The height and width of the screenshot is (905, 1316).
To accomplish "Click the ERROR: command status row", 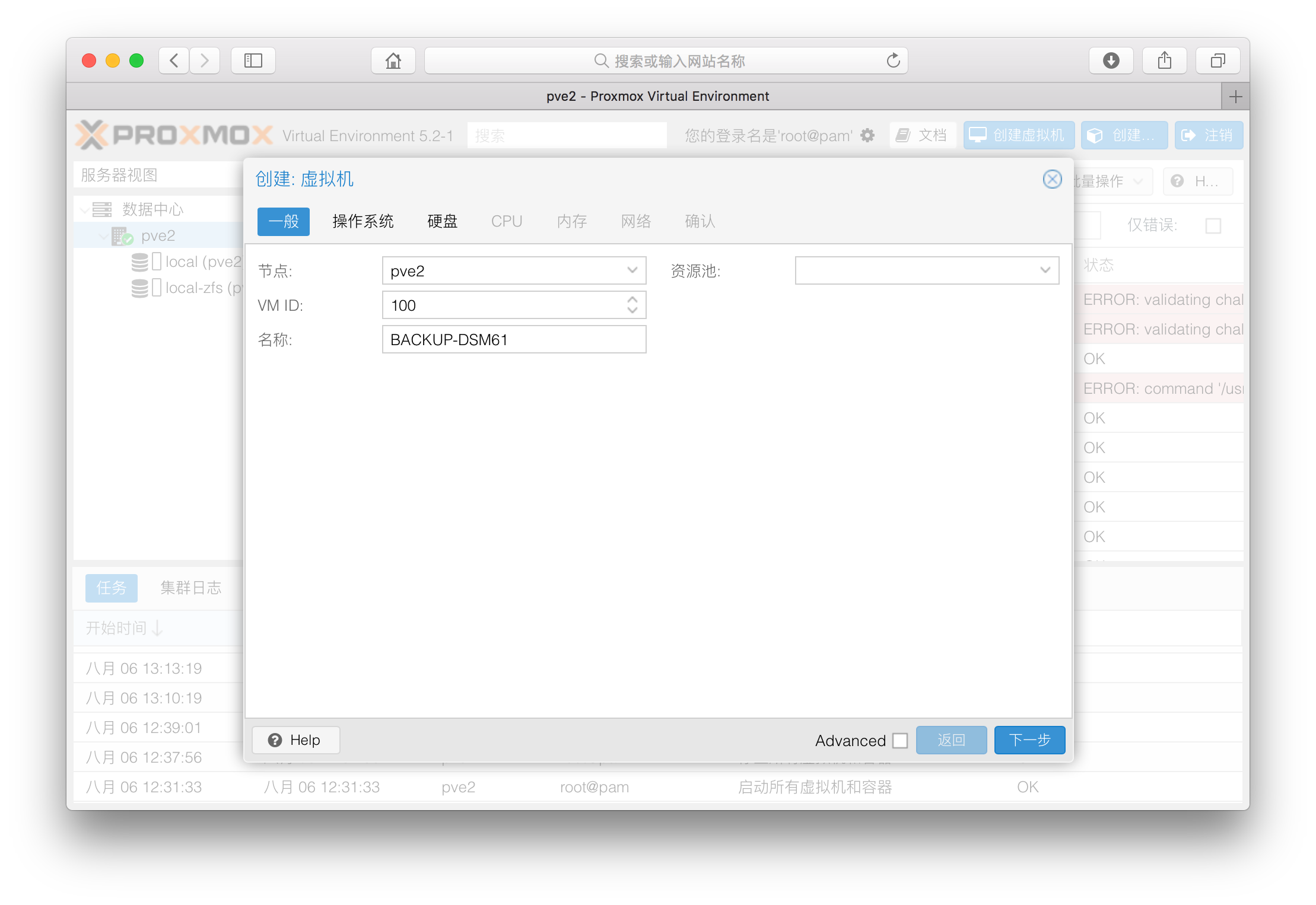I will click(1158, 388).
